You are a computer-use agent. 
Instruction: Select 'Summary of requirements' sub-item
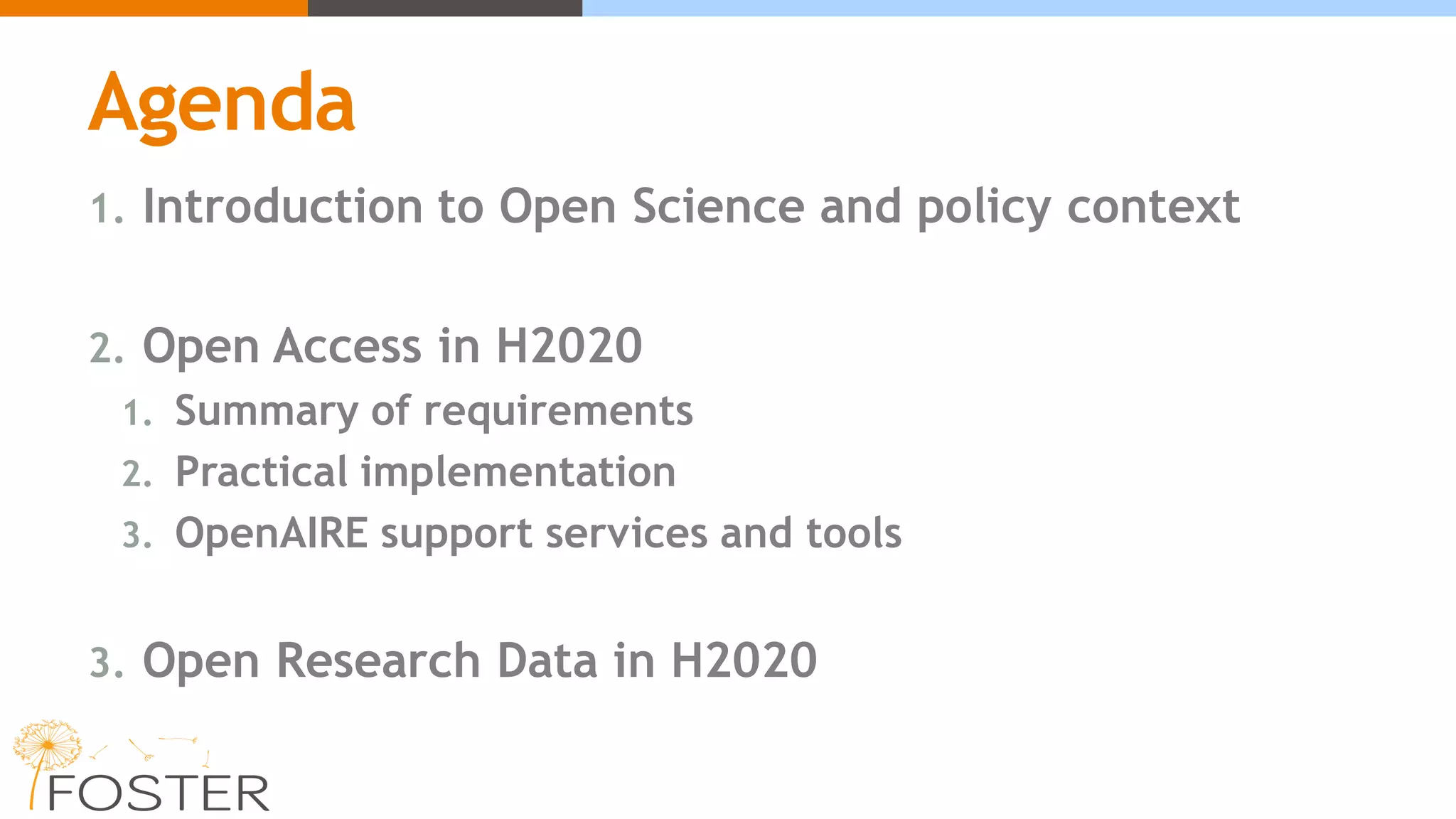tap(434, 411)
